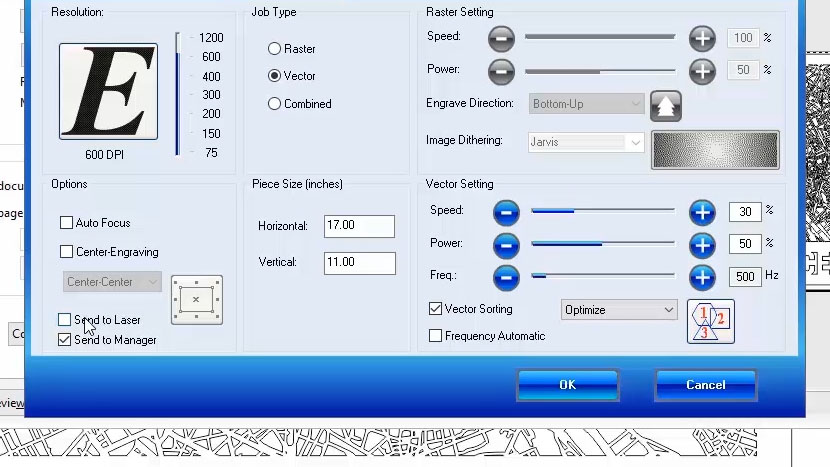Toggle the Auto Focus checkbox

click(67, 223)
